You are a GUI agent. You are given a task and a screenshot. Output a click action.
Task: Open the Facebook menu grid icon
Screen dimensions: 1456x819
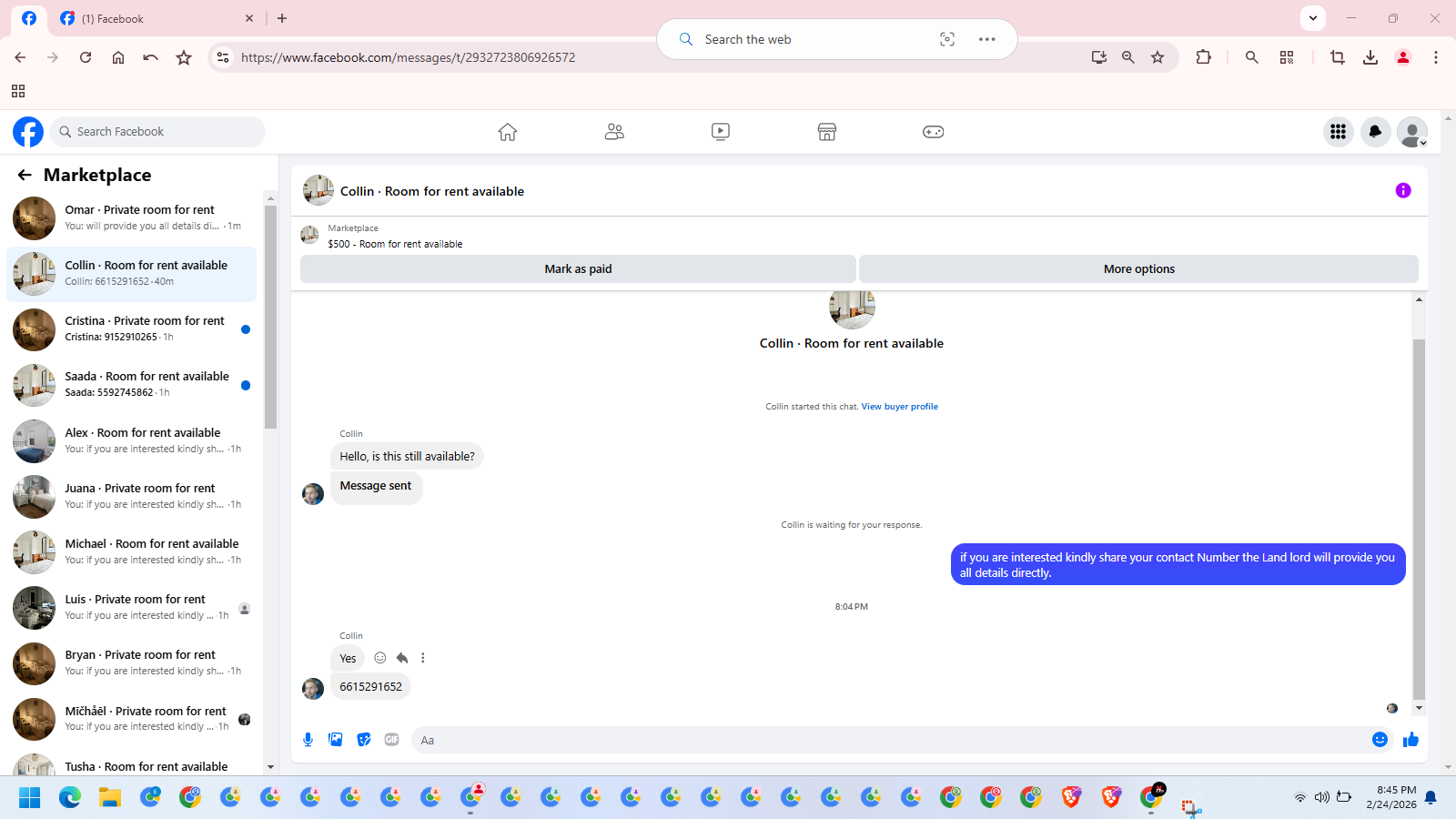tap(1338, 132)
